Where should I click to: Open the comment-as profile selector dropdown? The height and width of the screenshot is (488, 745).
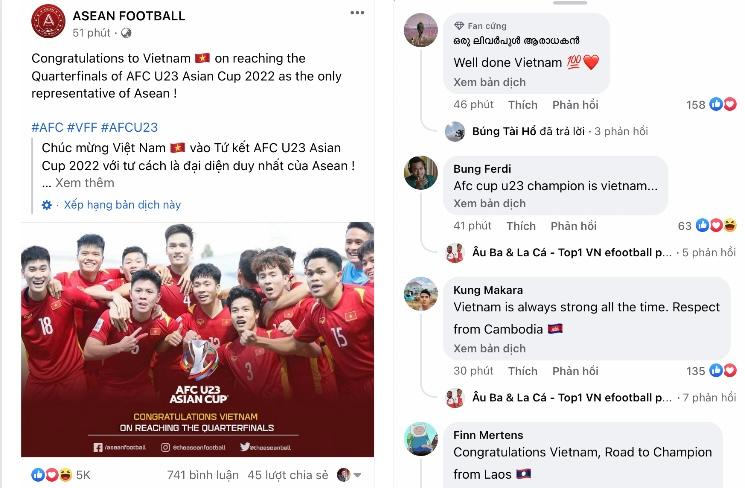click(349, 474)
